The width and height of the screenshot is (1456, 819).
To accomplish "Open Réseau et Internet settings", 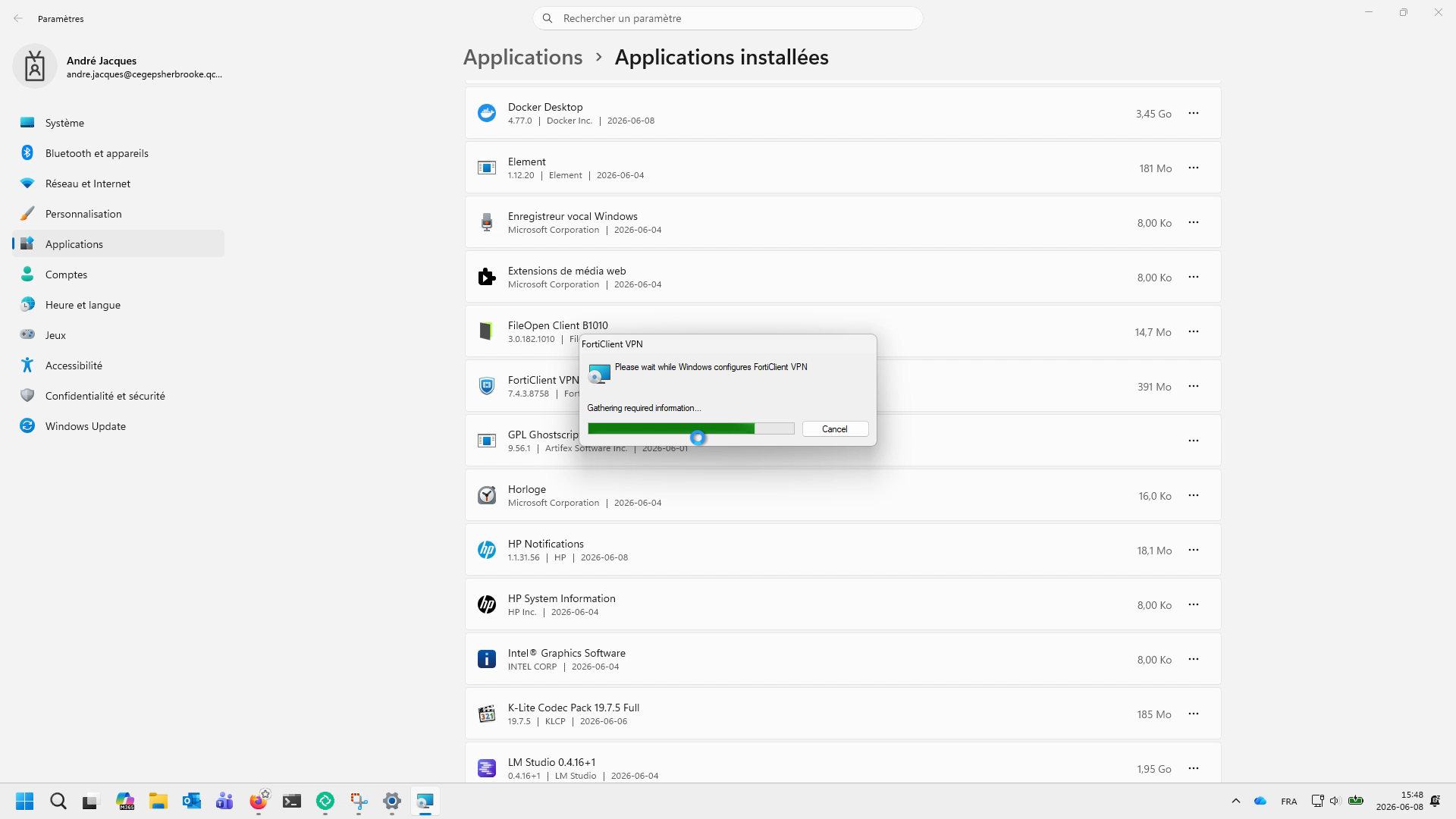I will coord(118,184).
